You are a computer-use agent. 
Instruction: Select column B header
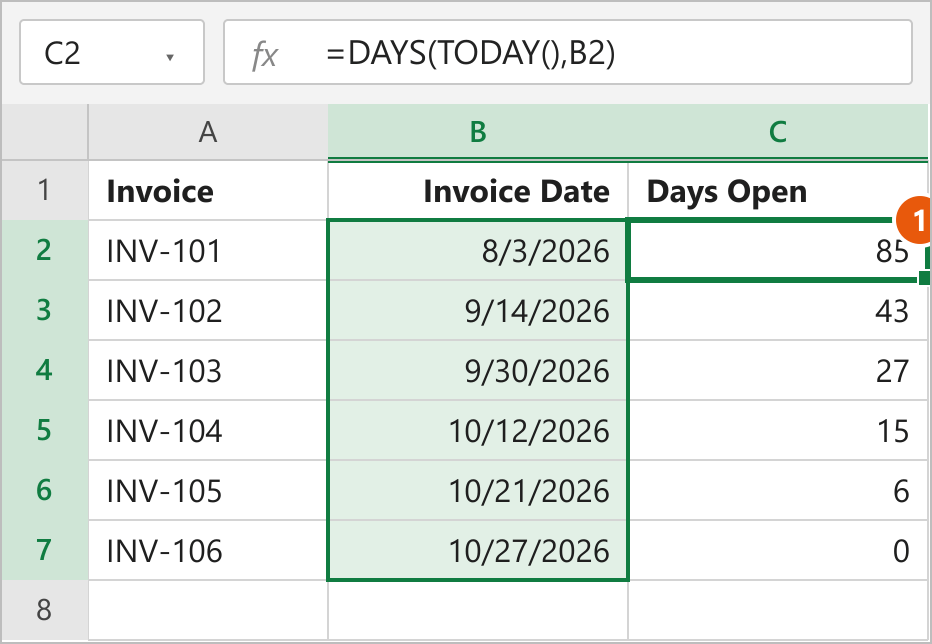pos(478,132)
